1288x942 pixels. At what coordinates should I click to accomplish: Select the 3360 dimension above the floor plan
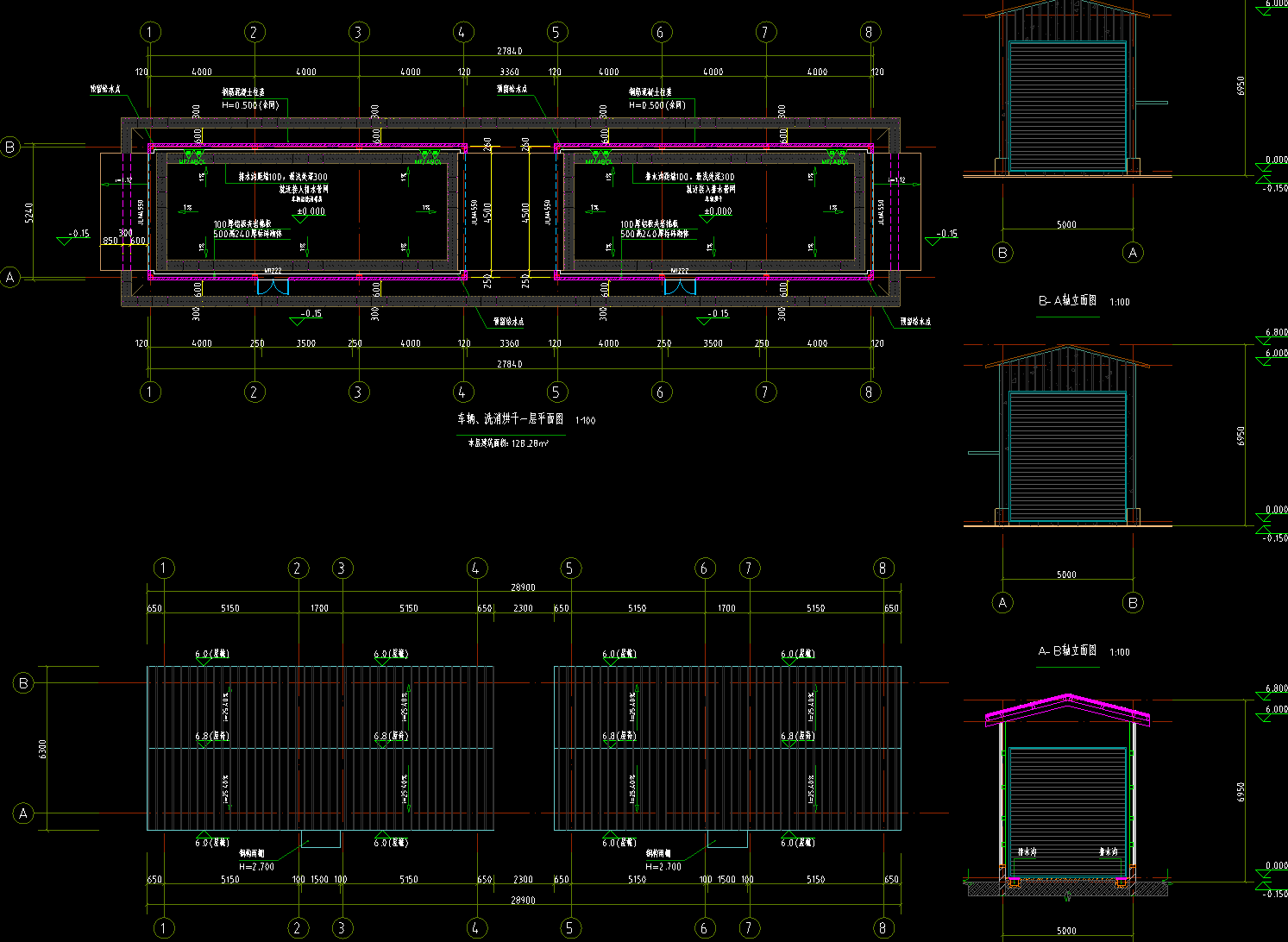point(509,72)
